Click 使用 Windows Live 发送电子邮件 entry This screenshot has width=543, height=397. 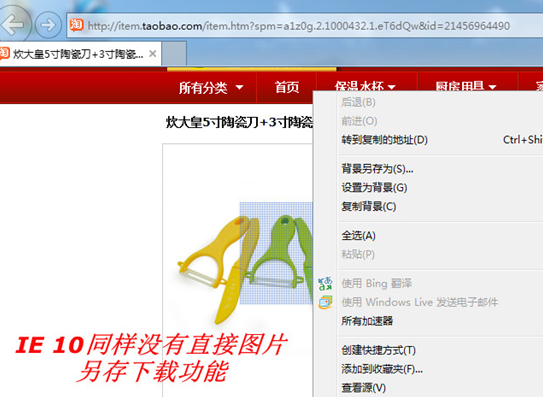point(420,302)
